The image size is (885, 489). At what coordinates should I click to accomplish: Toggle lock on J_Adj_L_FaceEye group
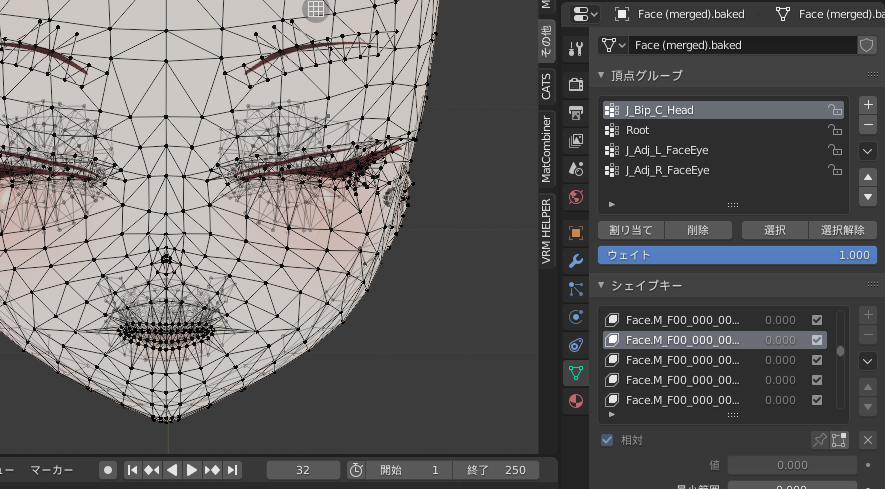835,150
